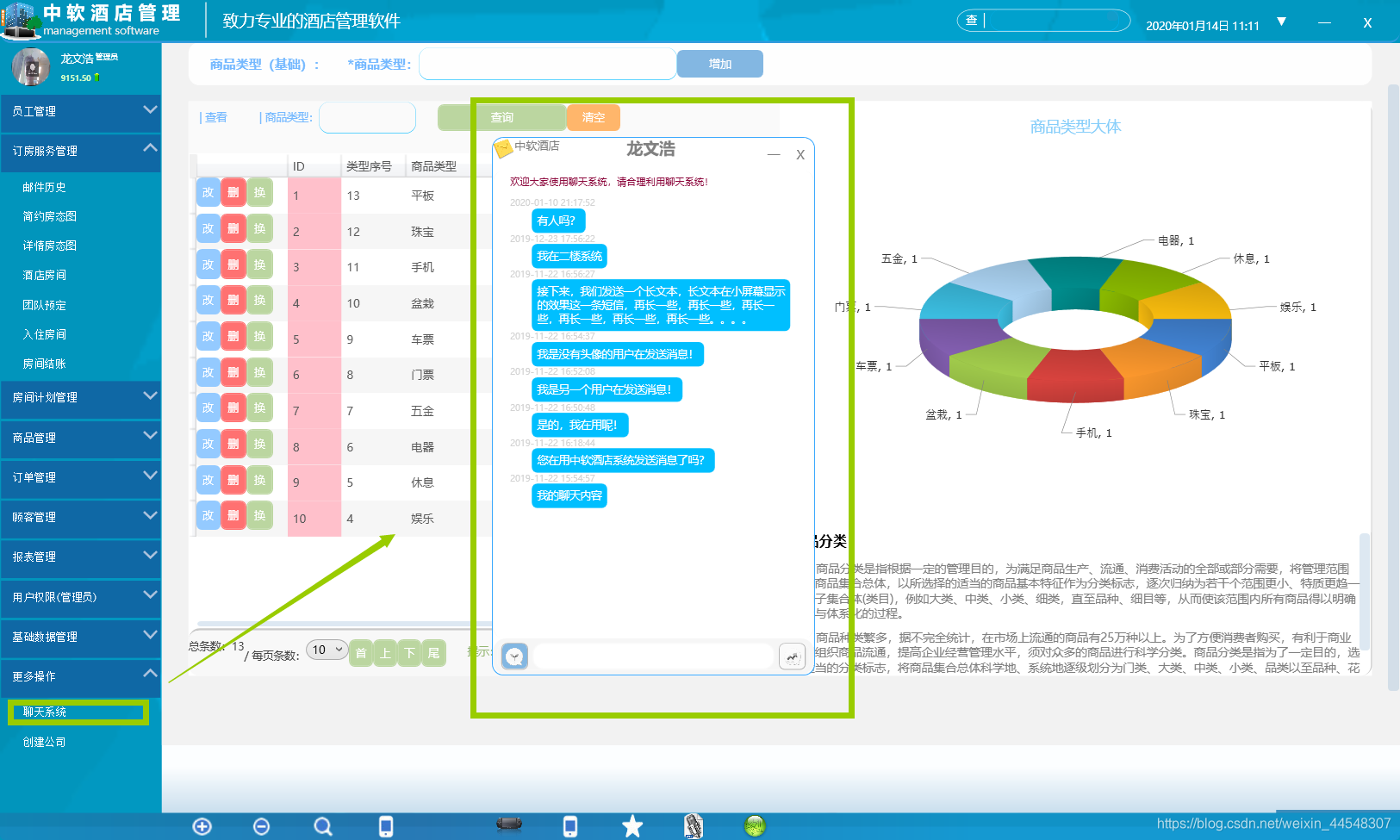Expand the 商品管理 menu section
The image size is (1400, 840).
[80, 438]
